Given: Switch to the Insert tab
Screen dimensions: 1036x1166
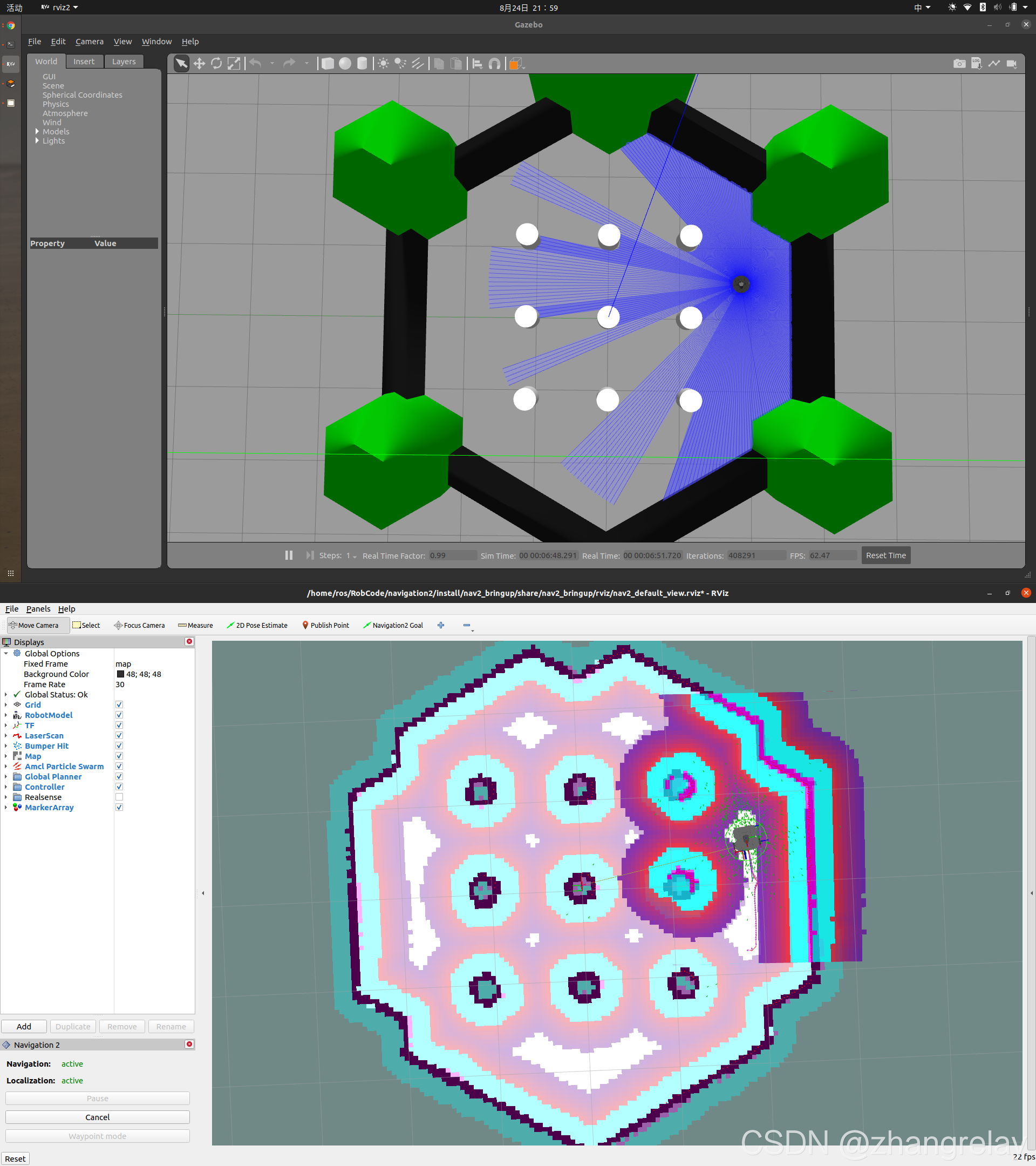Looking at the screenshot, I should (x=84, y=62).
